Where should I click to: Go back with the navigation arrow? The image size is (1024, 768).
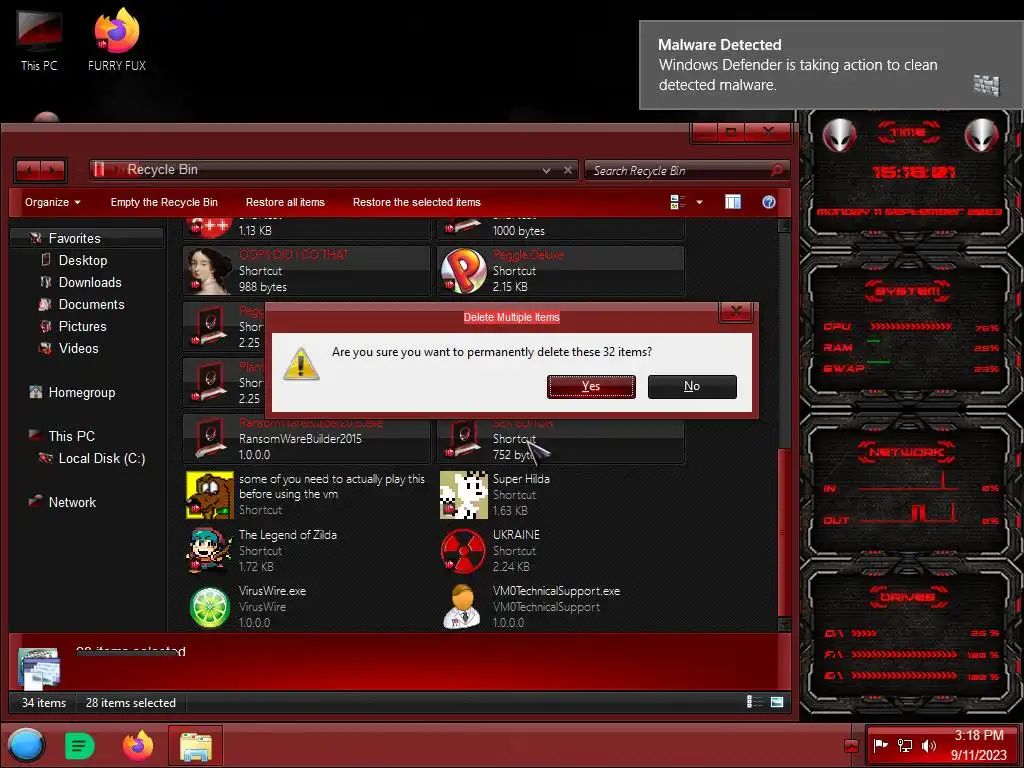(28, 170)
